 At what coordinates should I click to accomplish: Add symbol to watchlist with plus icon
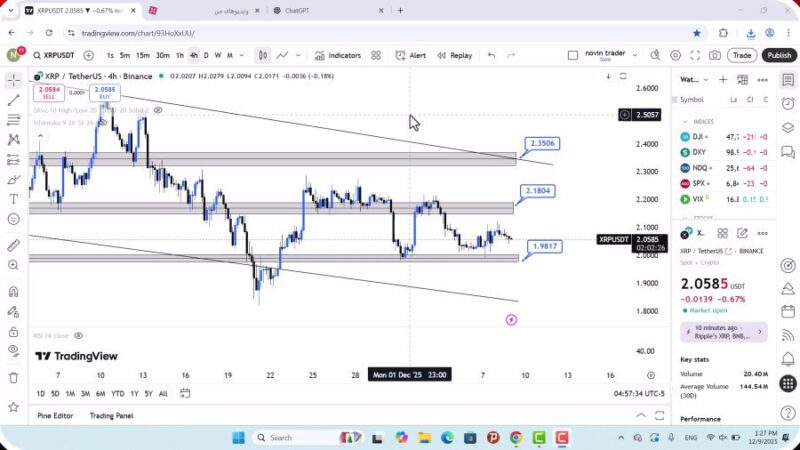pyautogui.click(x=723, y=79)
